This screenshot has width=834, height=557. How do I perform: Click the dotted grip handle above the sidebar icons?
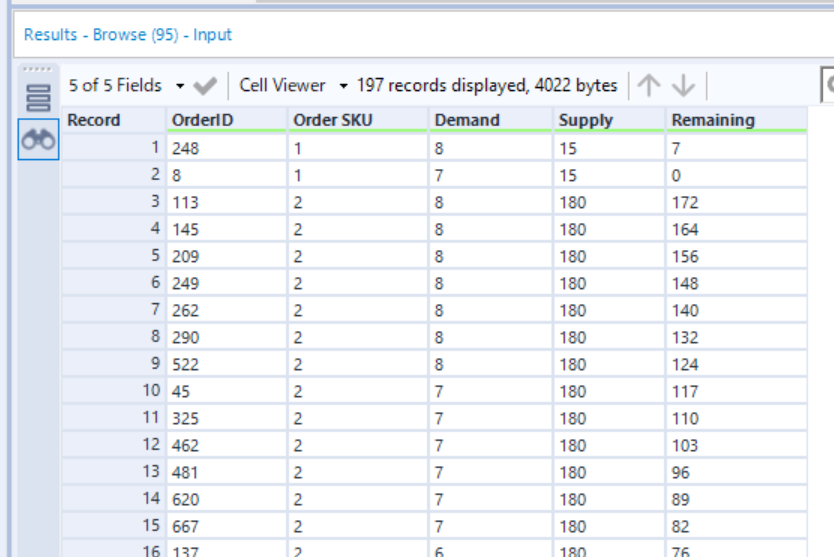37,69
